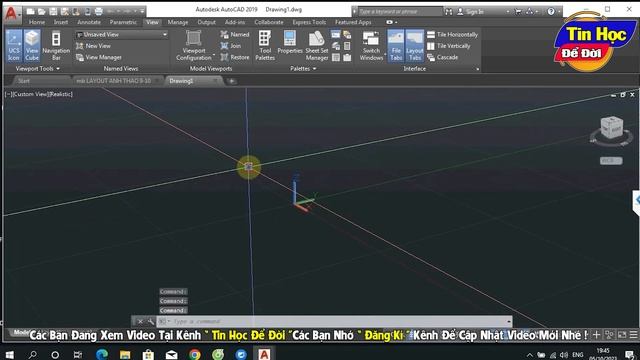Switch to Featured Apps ribbon tab
Screen dimensions: 640x360
coord(353,22)
